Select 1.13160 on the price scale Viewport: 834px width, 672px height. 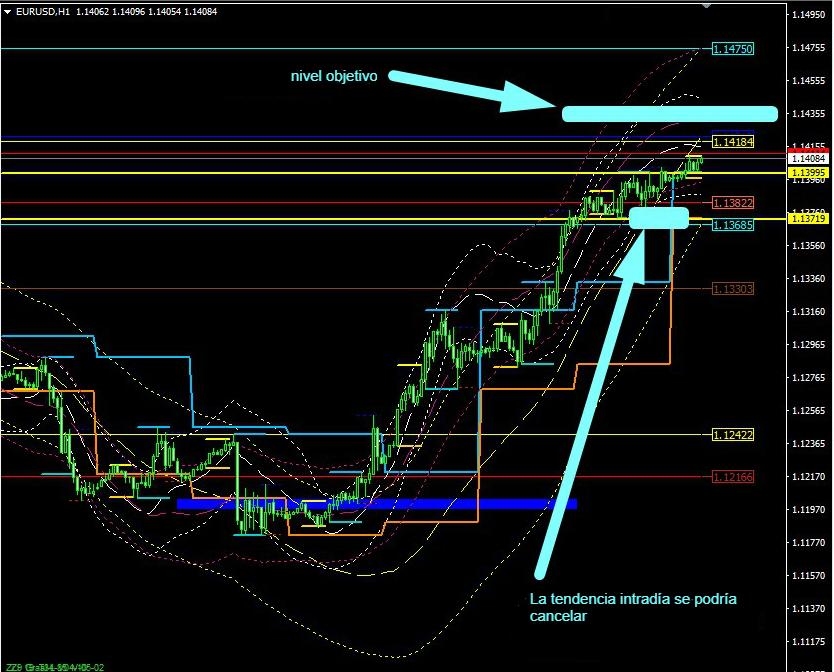coord(808,312)
